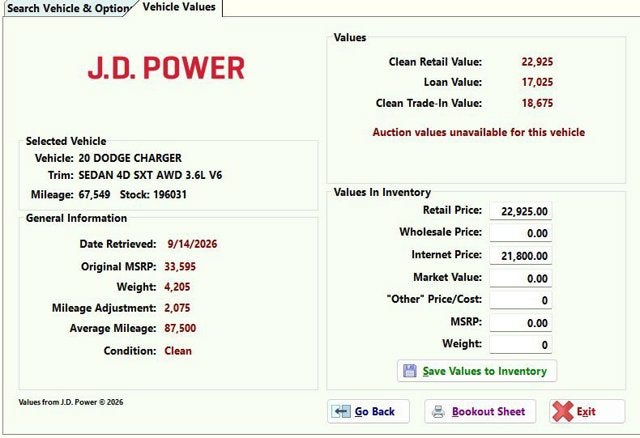Viewport: 640px width, 438px height.
Task: Click the J.D. POWER logo
Action: coord(166,68)
